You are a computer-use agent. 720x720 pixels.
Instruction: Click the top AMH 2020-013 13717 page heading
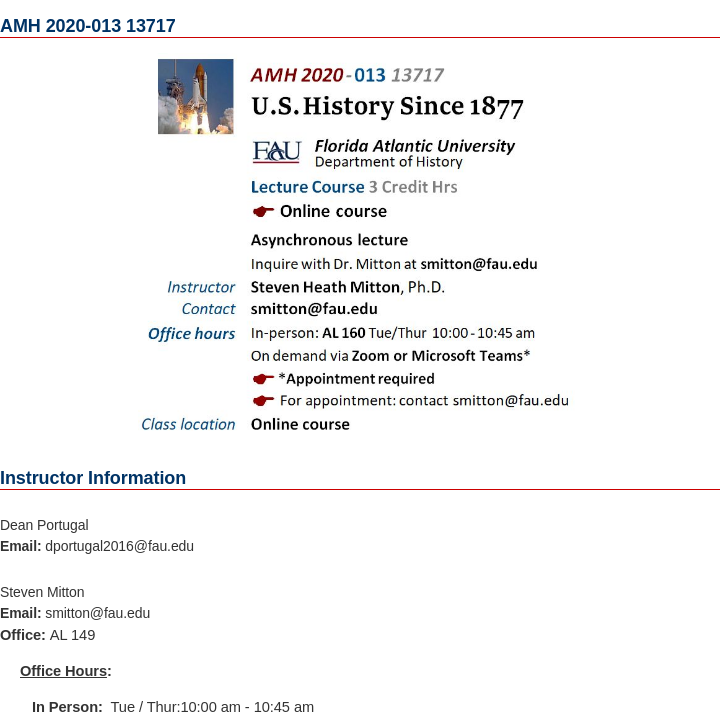coord(88,26)
